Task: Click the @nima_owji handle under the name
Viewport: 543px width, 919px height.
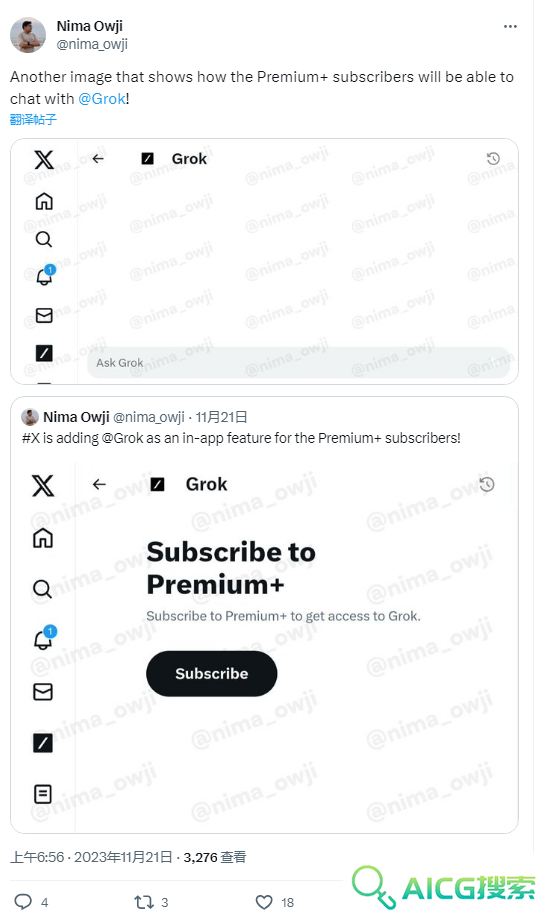Action: pyautogui.click(x=92, y=44)
